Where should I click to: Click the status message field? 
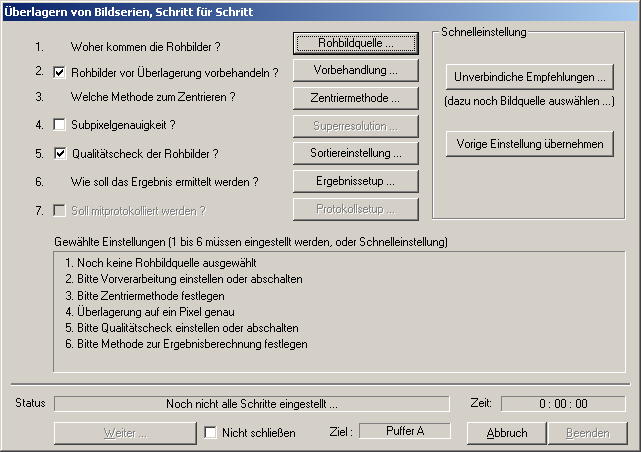(252, 403)
